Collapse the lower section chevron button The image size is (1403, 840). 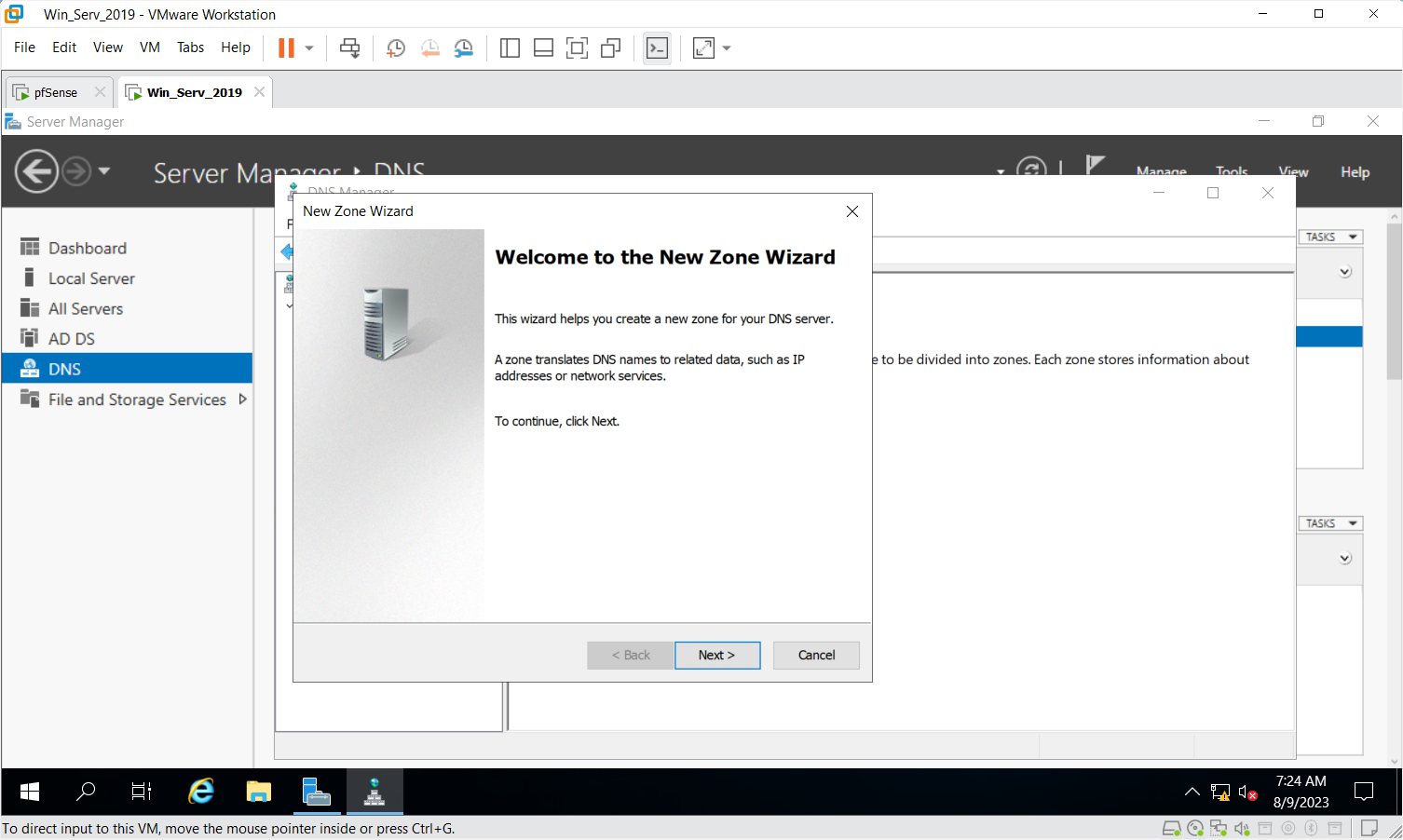pos(1344,559)
